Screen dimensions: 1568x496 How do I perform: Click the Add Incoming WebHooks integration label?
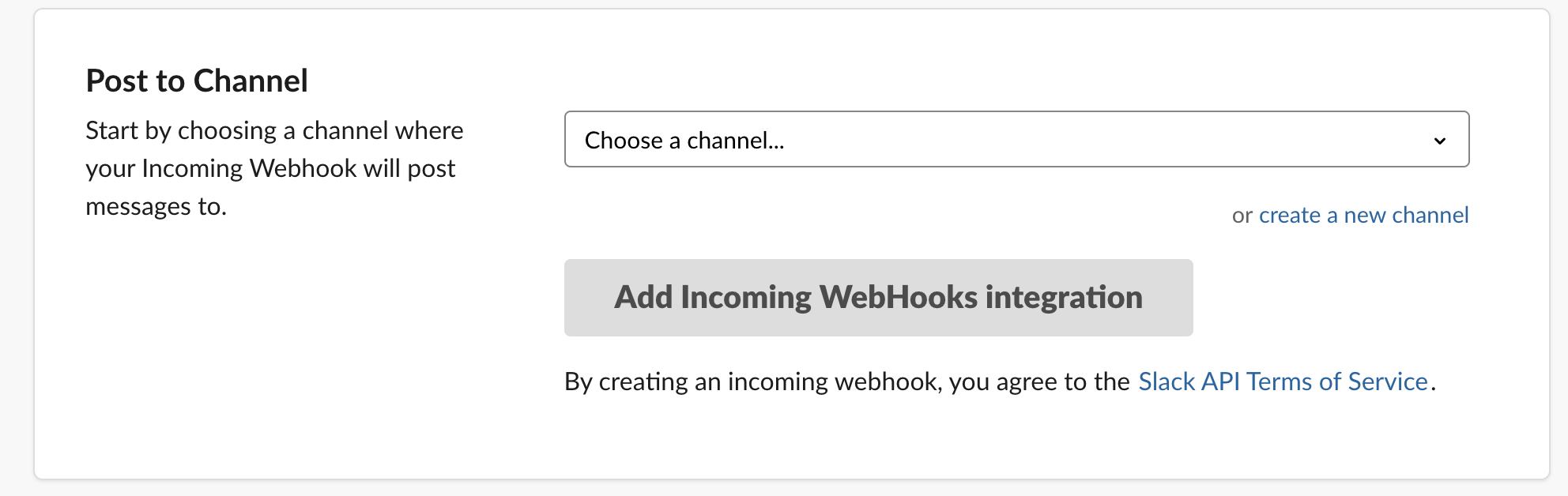877,297
